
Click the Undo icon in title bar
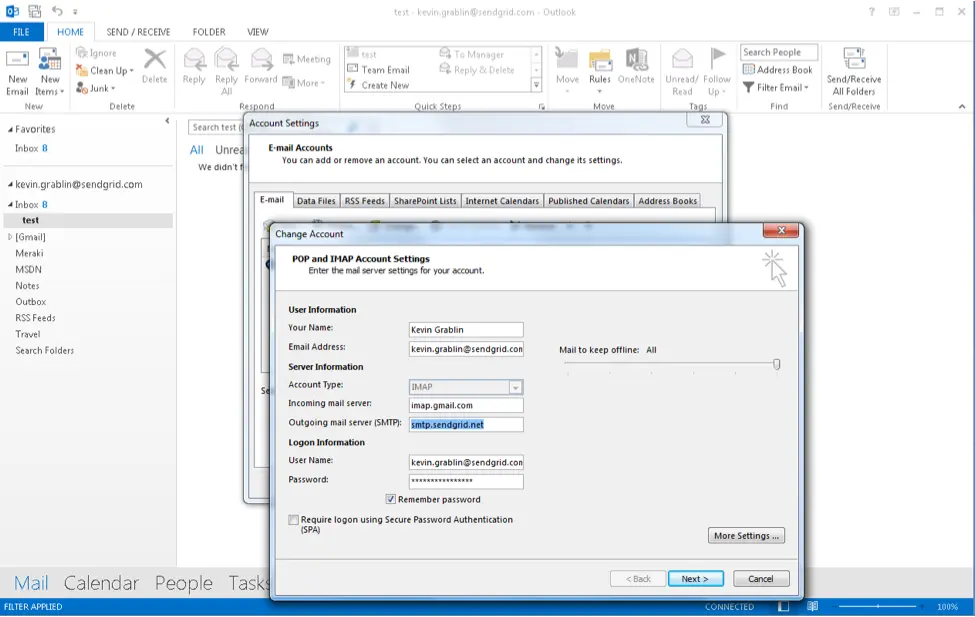click(57, 11)
